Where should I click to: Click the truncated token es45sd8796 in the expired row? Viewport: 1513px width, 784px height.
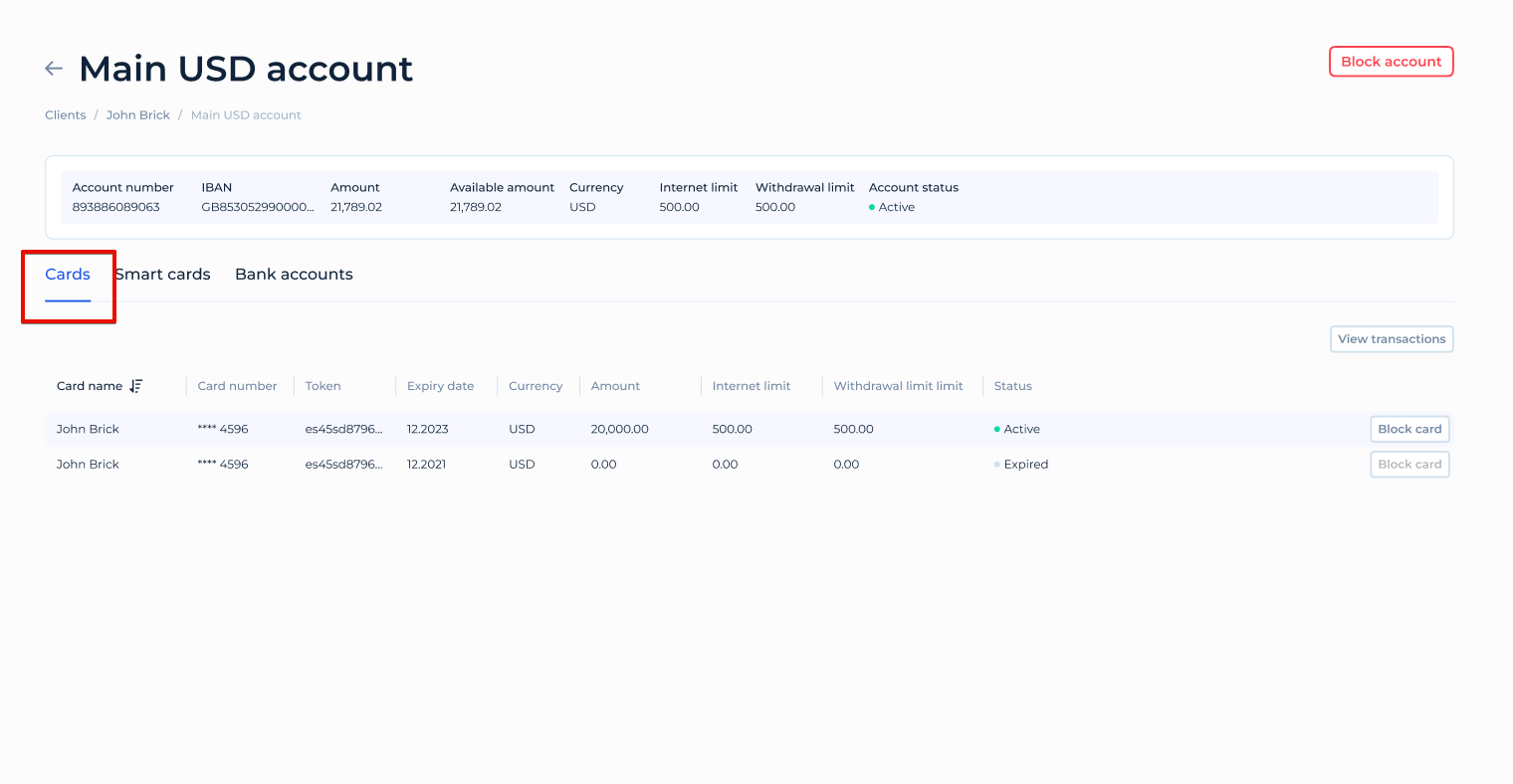click(343, 464)
